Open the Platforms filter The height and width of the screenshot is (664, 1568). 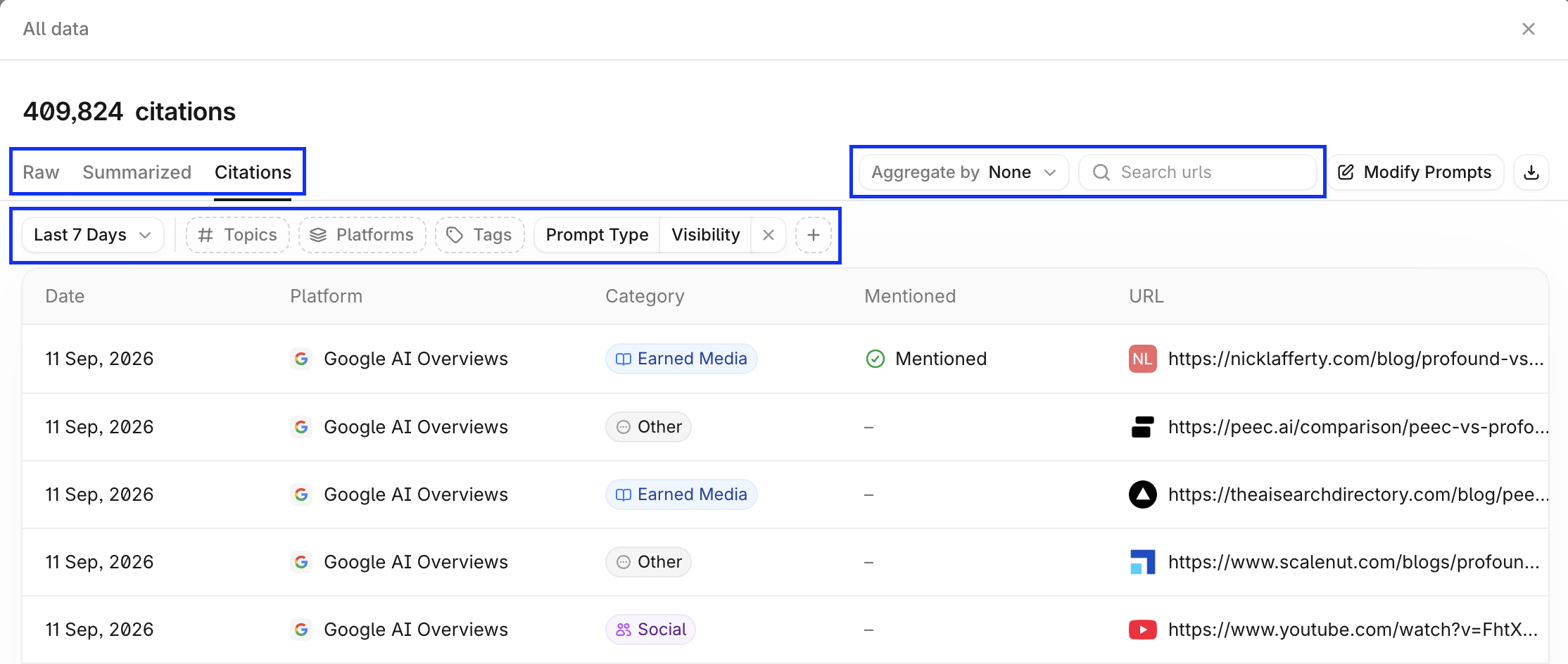tap(362, 235)
